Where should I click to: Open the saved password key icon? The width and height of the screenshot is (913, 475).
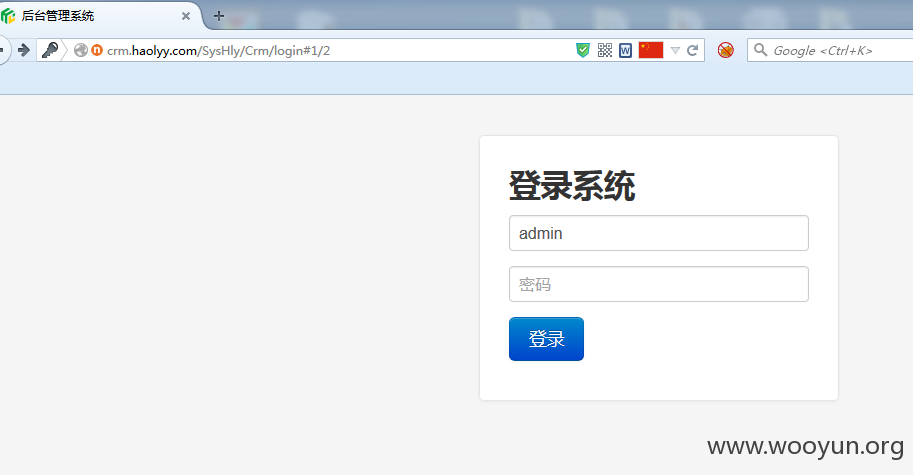pyautogui.click(x=50, y=50)
